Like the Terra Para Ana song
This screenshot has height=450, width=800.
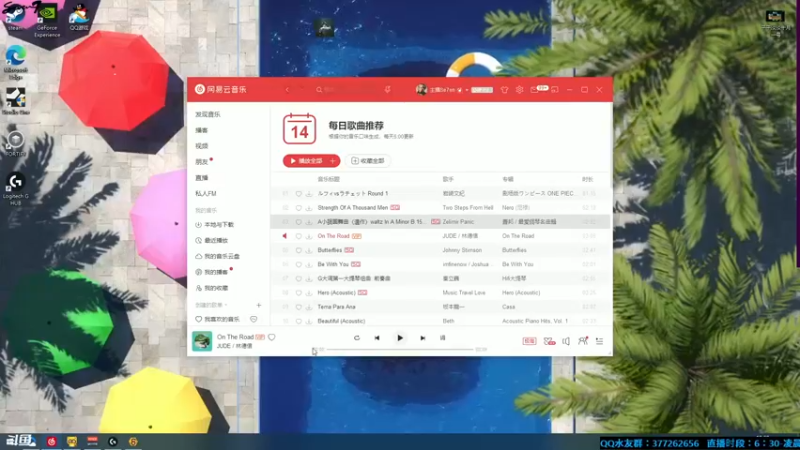coord(298,307)
